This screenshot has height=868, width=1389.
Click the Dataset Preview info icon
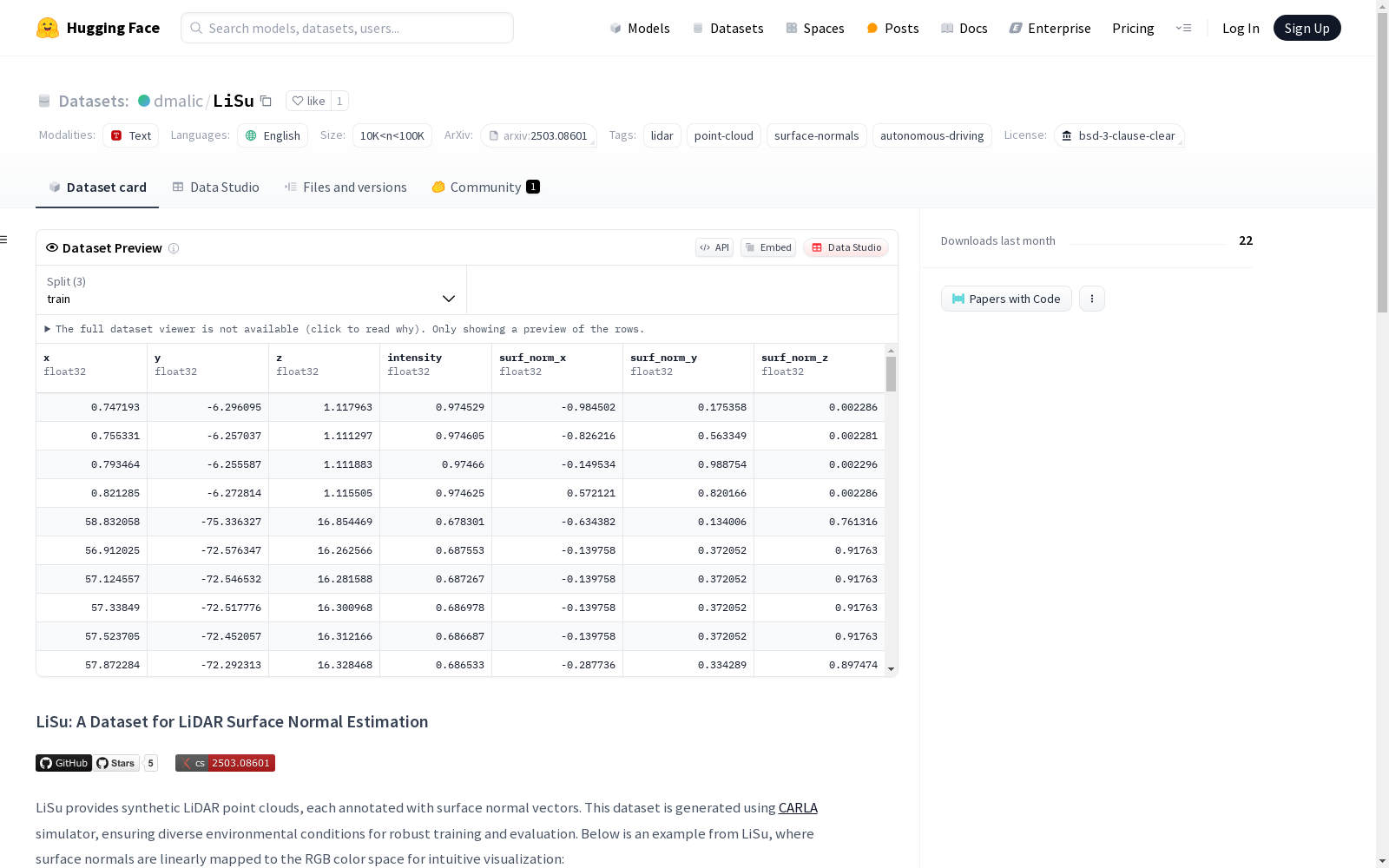(174, 248)
